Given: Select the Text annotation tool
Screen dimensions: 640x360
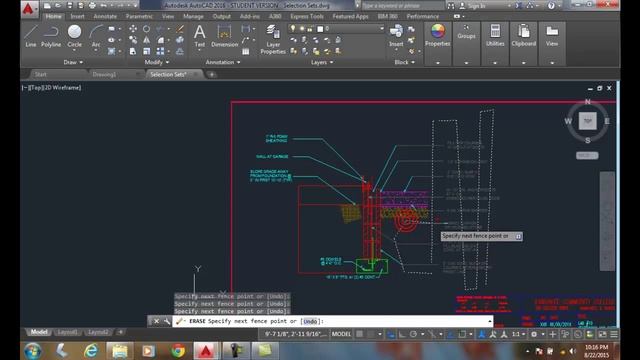Looking at the screenshot, I should [x=200, y=36].
